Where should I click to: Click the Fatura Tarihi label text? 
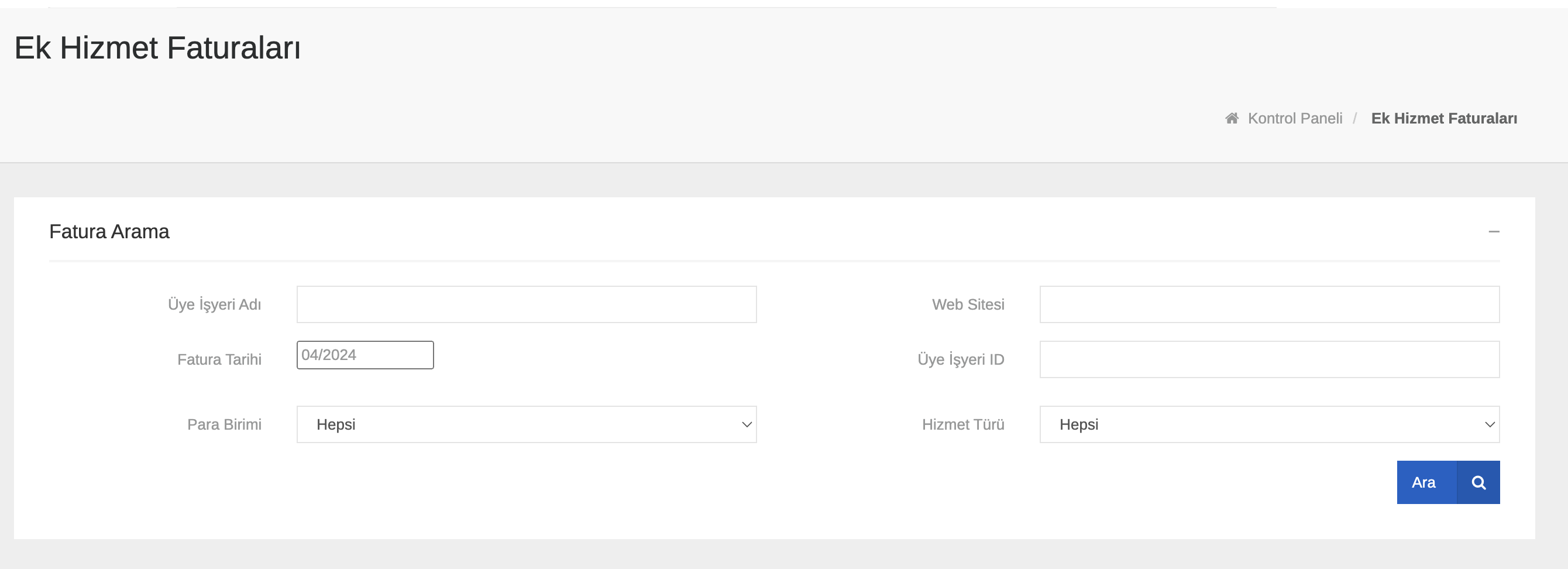[x=219, y=359]
